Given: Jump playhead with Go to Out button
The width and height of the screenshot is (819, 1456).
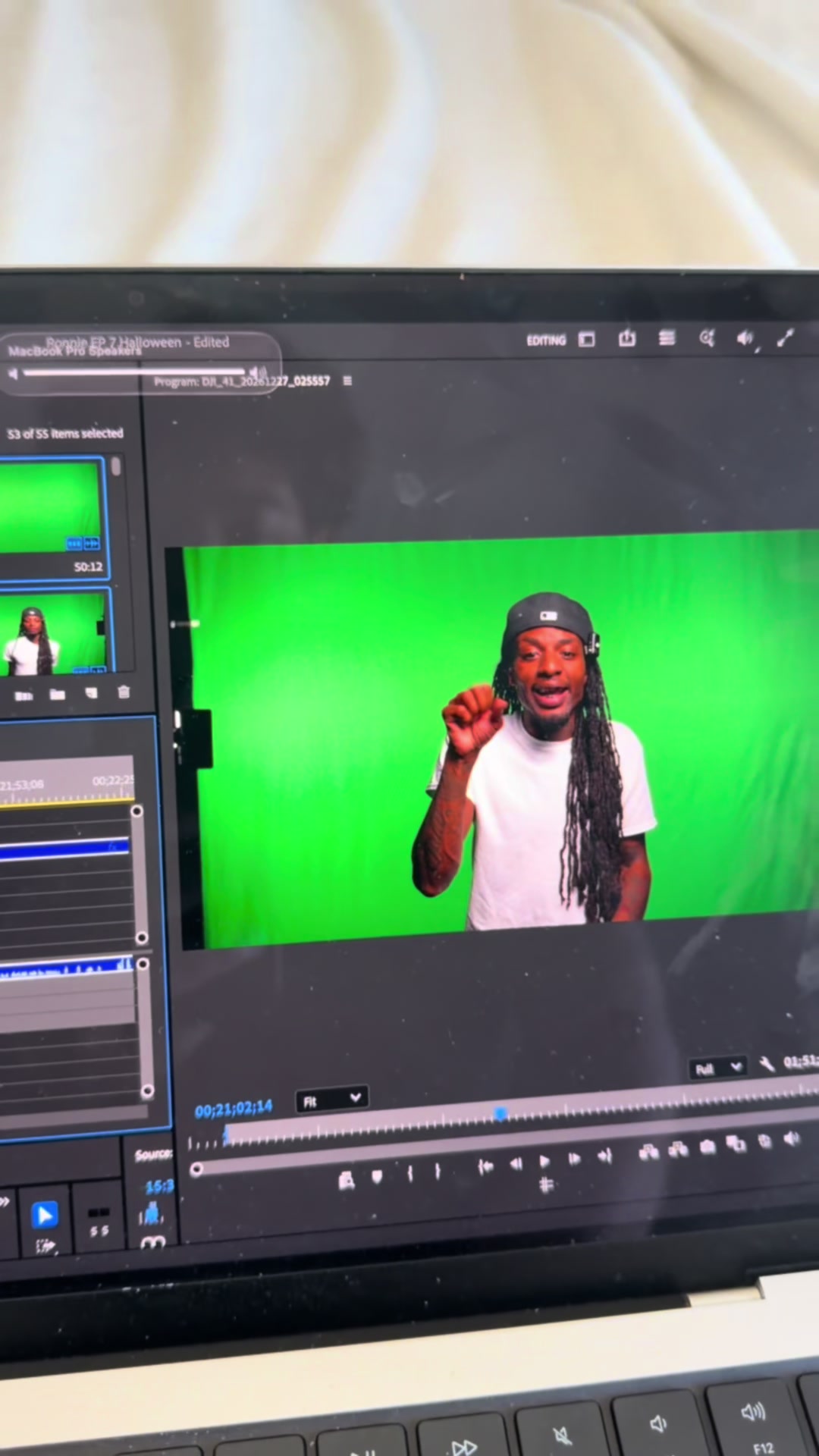Looking at the screenshot, I should pos(604,1156).
